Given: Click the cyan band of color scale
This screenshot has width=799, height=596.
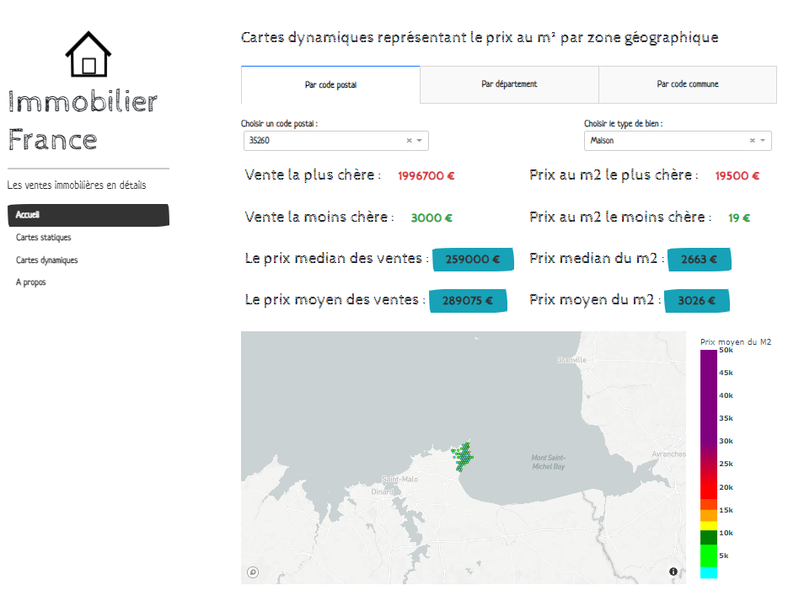Looking at the screenshot, I should (708, 573).
